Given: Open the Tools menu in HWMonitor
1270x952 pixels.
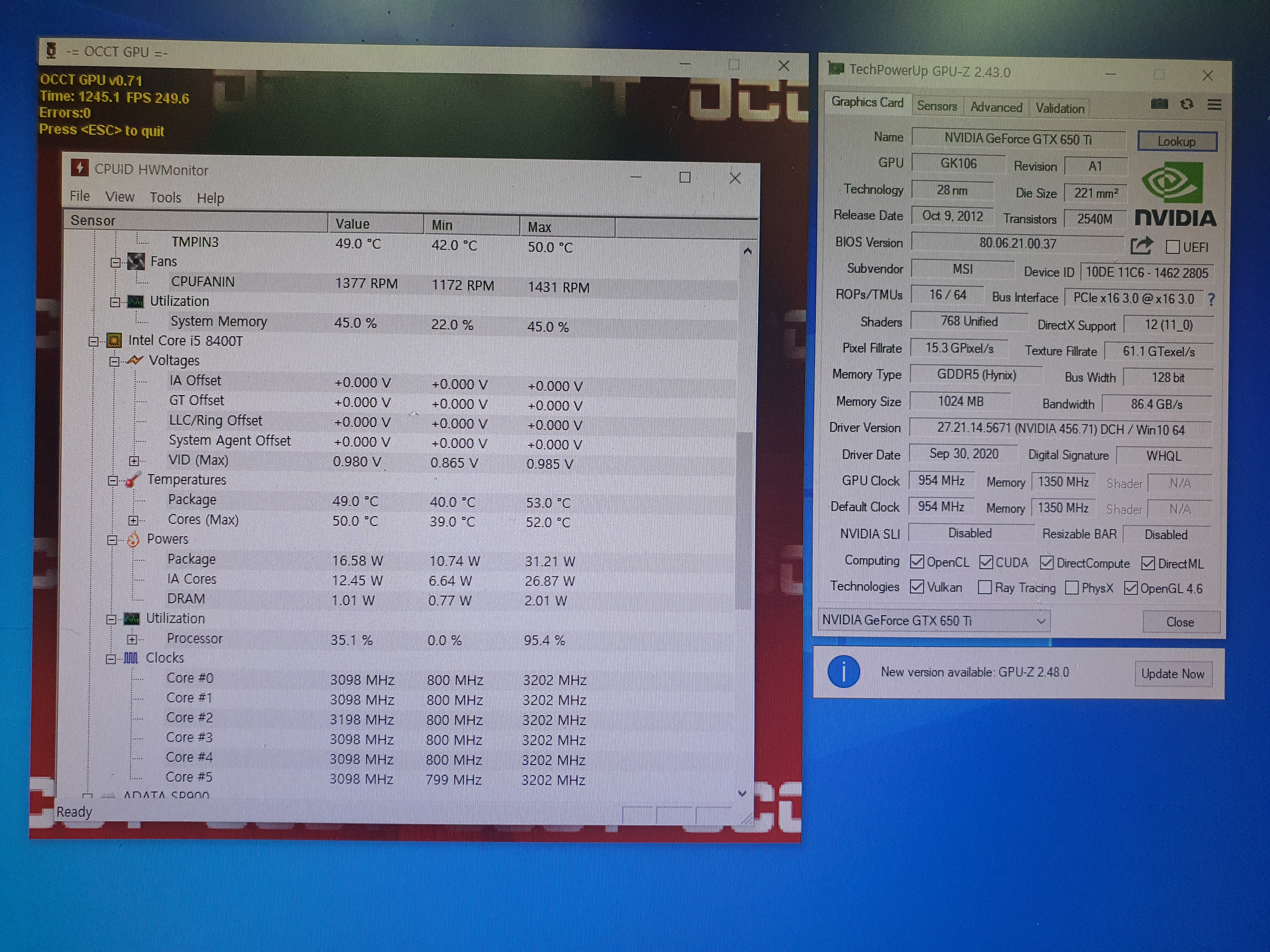Looking at the screenshot, I should tap(165, 197).
